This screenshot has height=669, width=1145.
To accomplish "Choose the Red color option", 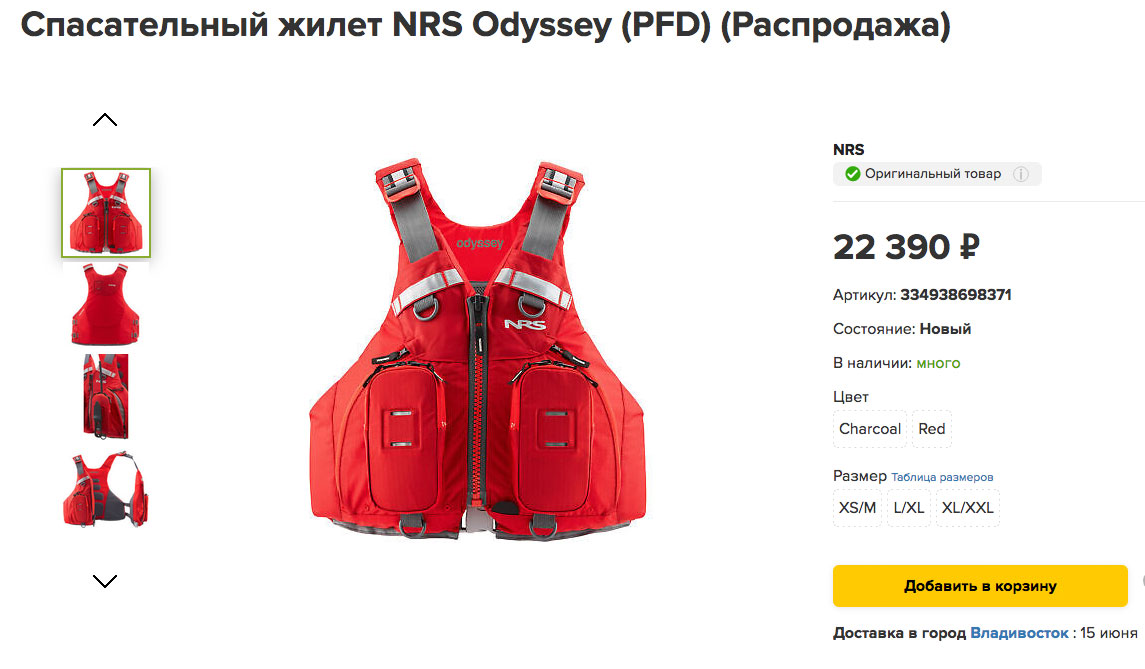I will coord(932,429).
